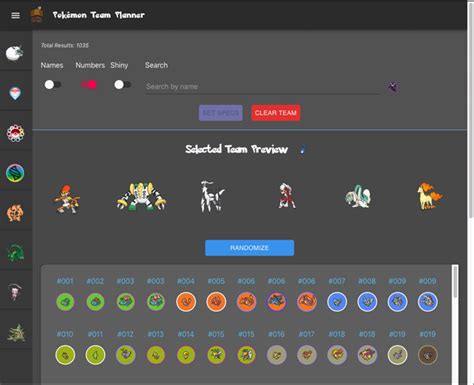The width and height of the screenshot is (474, 385).
Task: Click the music note beside Selected Team Preview
Action: (302, 149)
